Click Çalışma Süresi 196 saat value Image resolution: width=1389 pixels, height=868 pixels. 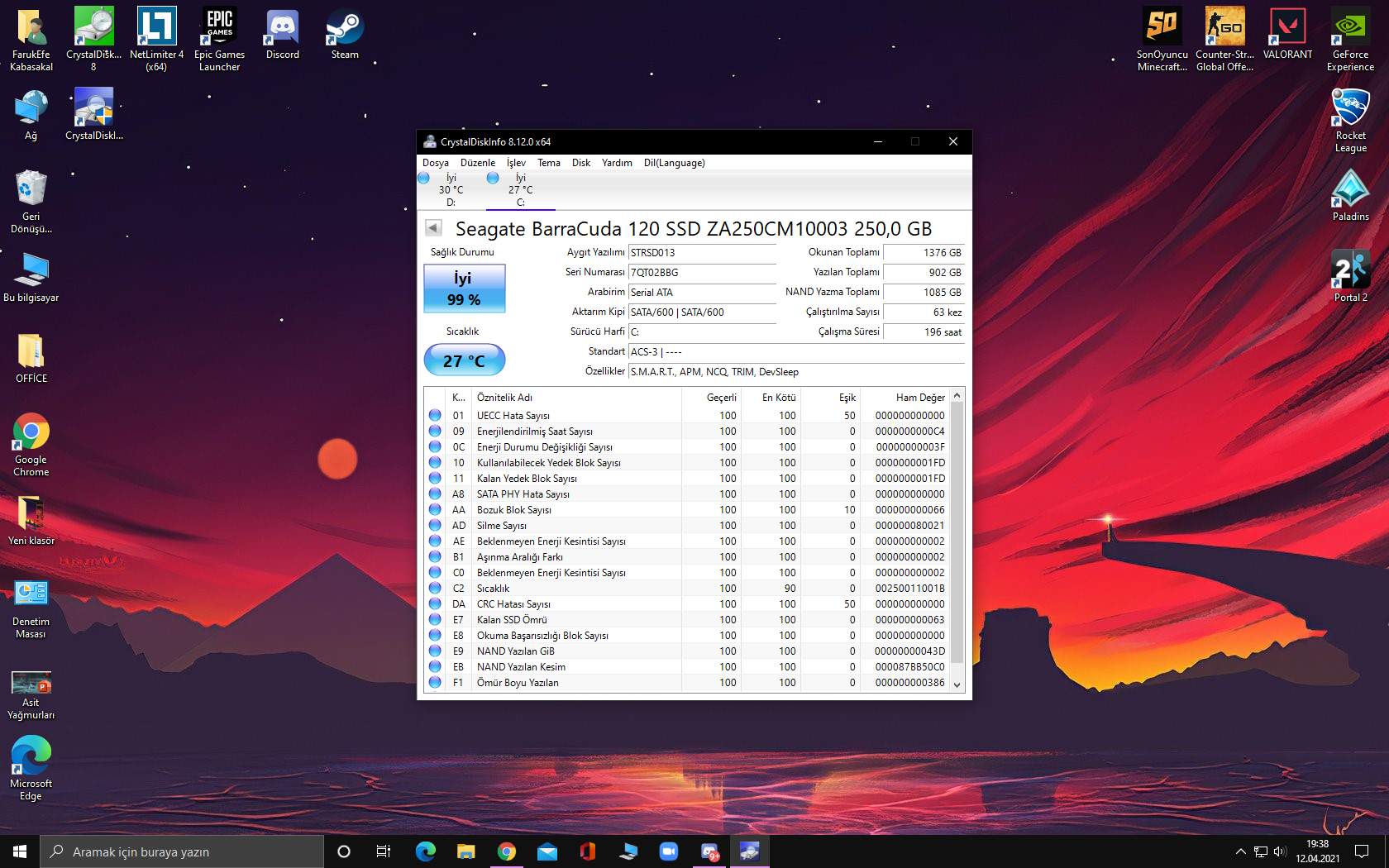point(924,332)
